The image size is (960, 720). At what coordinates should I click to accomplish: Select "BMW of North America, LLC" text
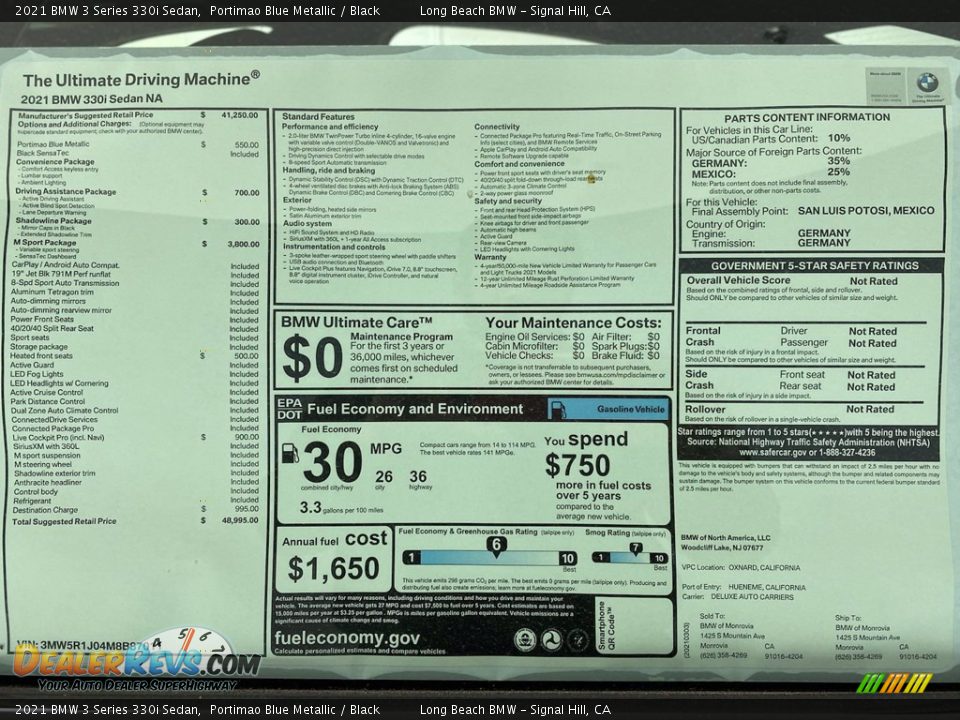point(726,538)
